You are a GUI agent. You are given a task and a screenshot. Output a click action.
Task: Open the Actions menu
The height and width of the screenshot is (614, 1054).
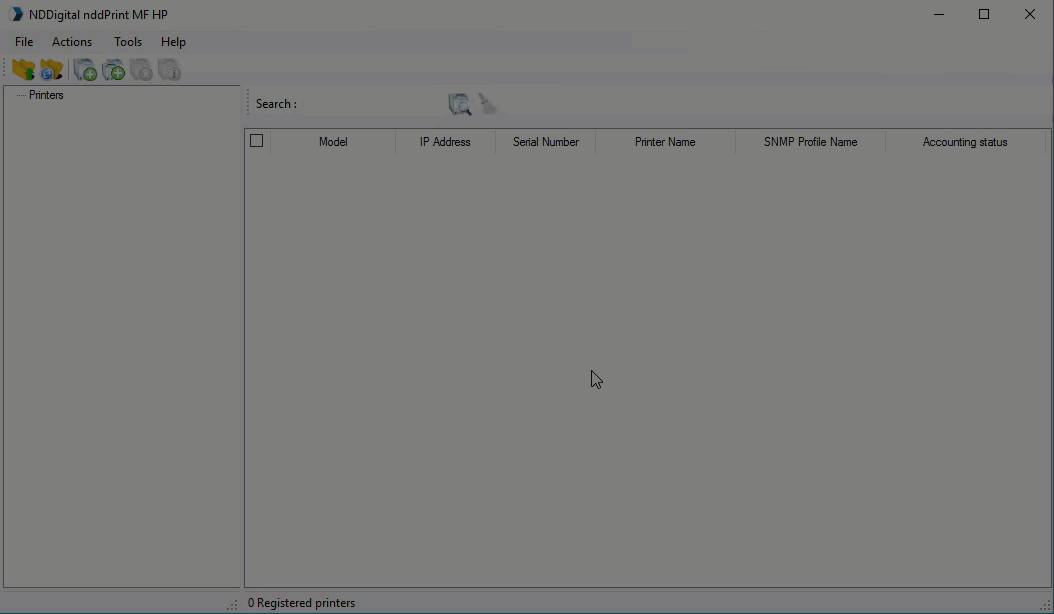click(x=72, y=42)
